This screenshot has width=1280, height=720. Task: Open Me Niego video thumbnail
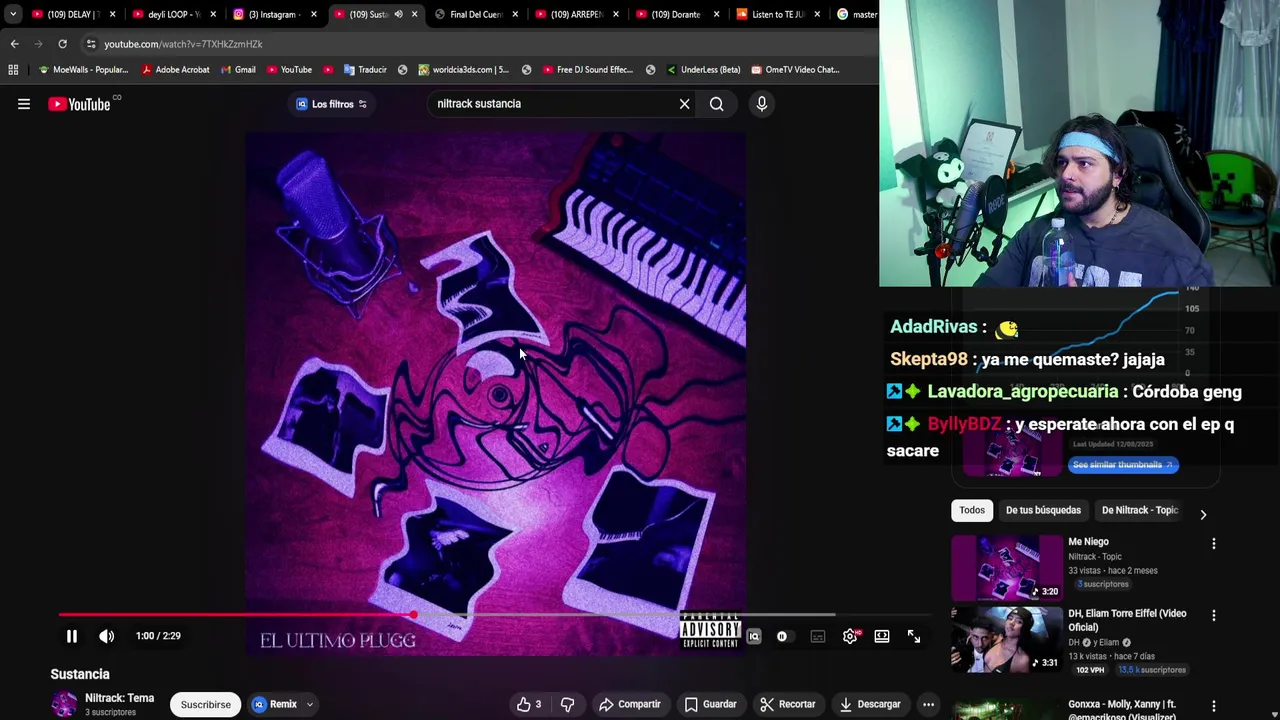pos(1007,567)
